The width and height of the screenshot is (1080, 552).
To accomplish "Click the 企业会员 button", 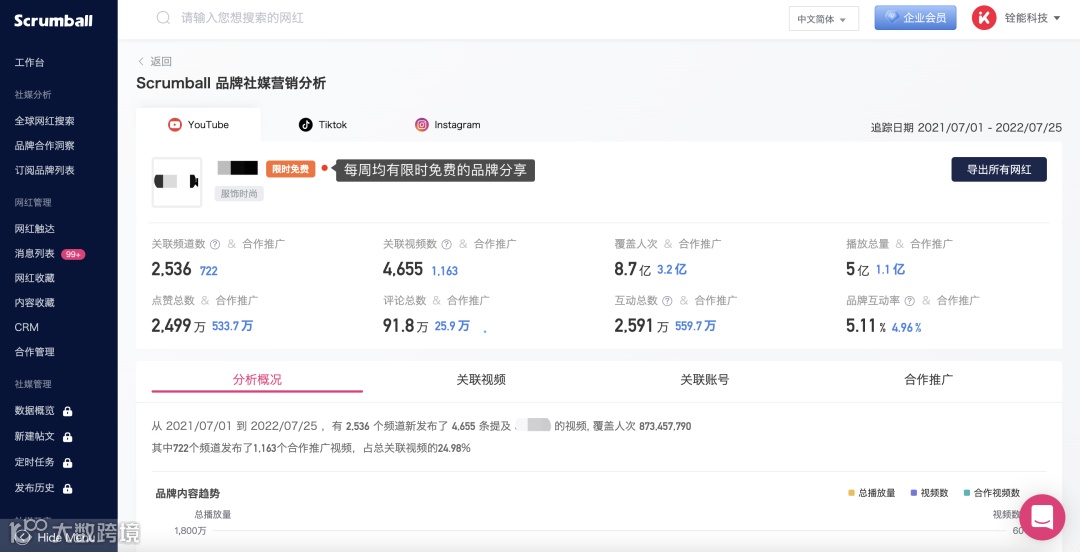I will pyautogui.click(x=915, y=18).
